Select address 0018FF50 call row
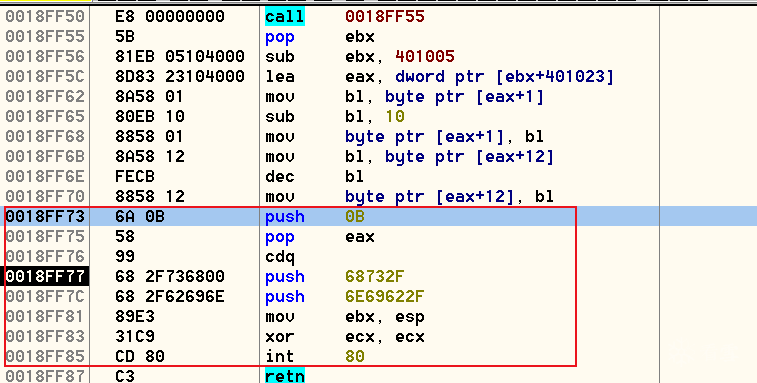 tap(378, 16)
